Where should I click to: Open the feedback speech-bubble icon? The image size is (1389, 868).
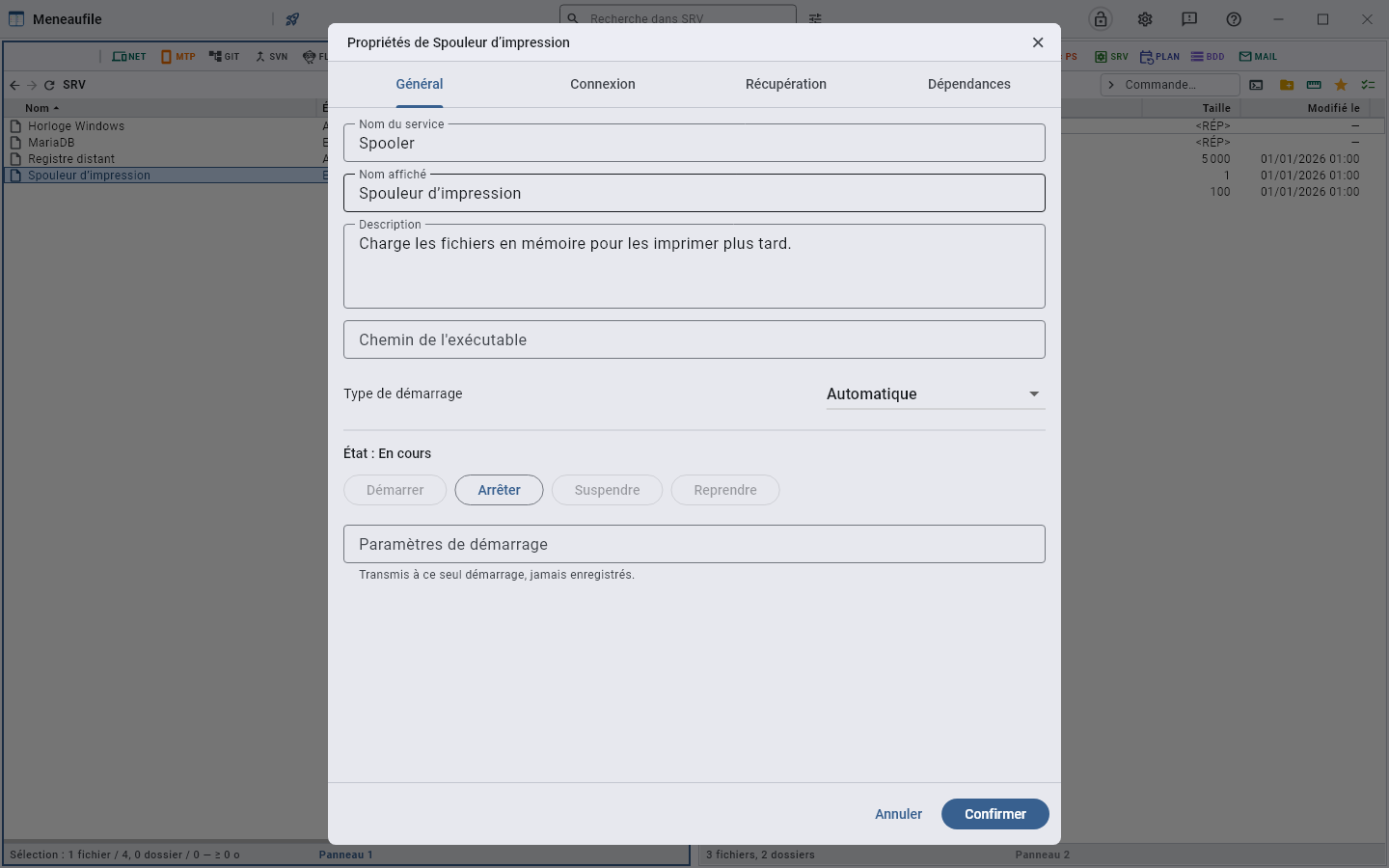click(1189, 19)
